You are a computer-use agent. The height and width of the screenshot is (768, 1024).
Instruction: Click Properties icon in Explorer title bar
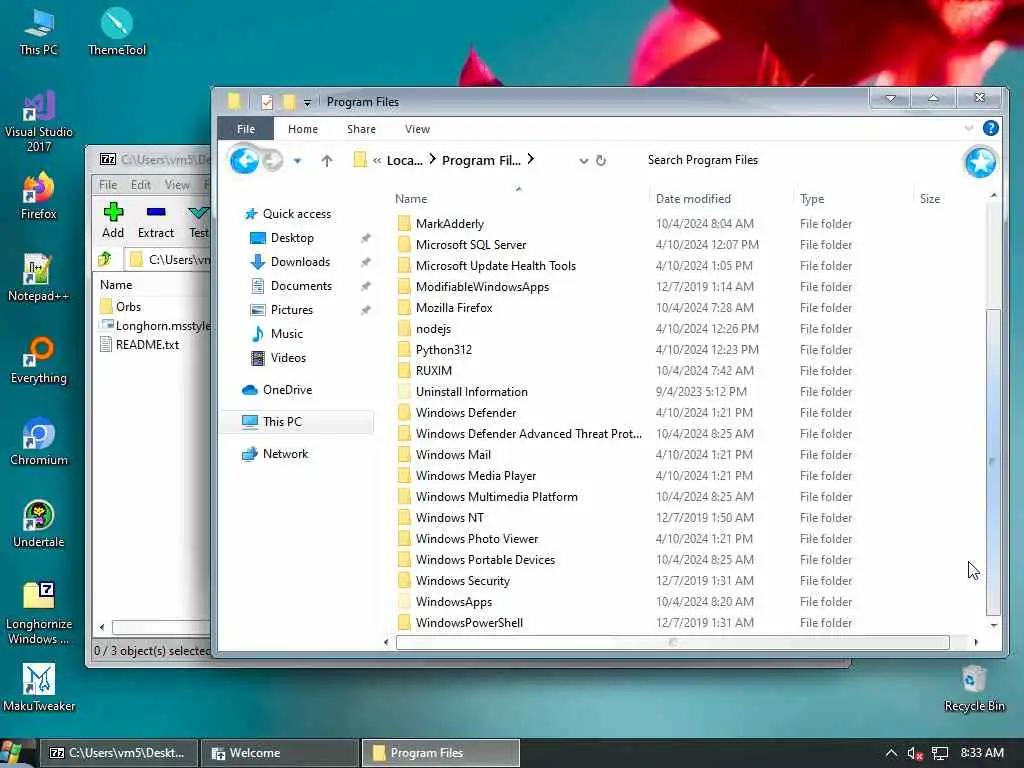tap(266, 102)
